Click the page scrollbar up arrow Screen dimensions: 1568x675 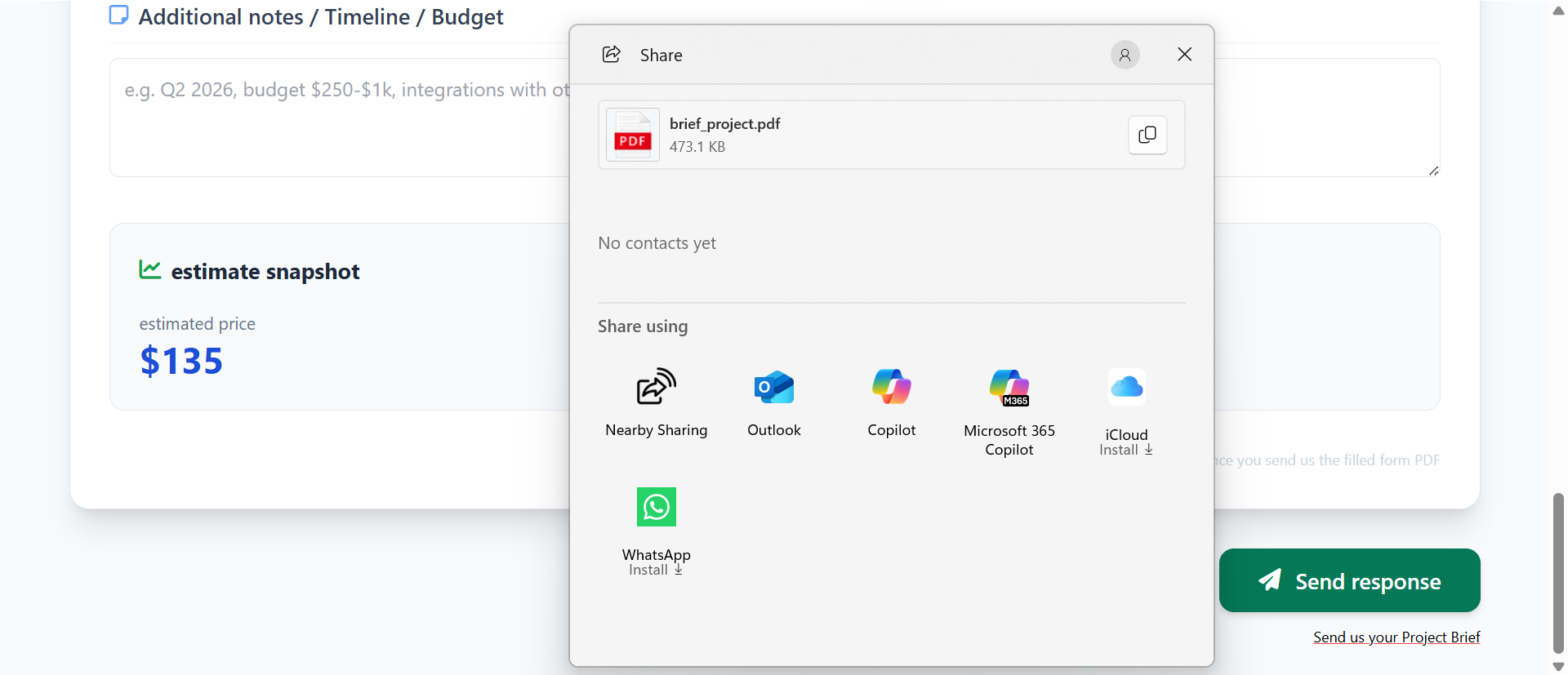click(x=1558, y=11)
